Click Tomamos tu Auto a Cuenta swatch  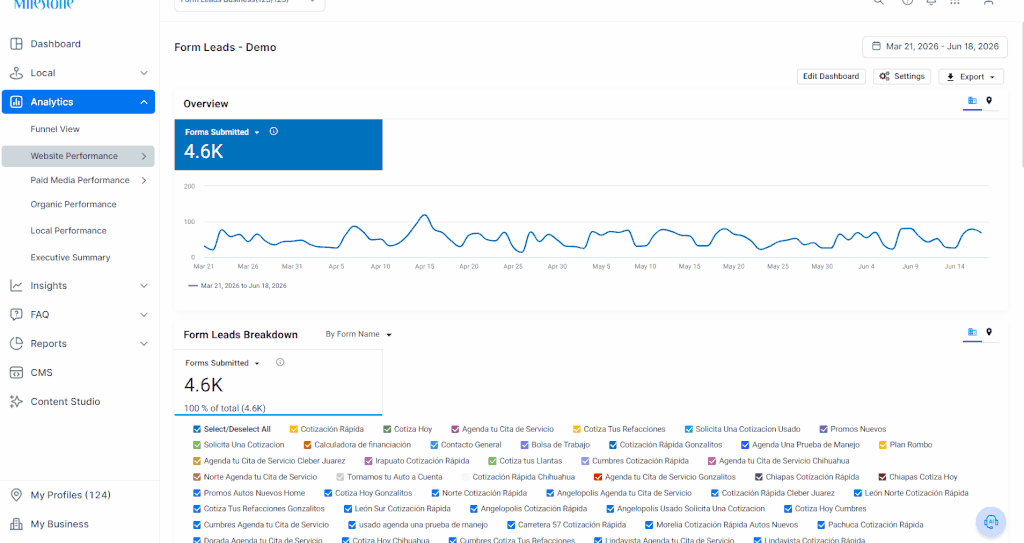[340, 477]
